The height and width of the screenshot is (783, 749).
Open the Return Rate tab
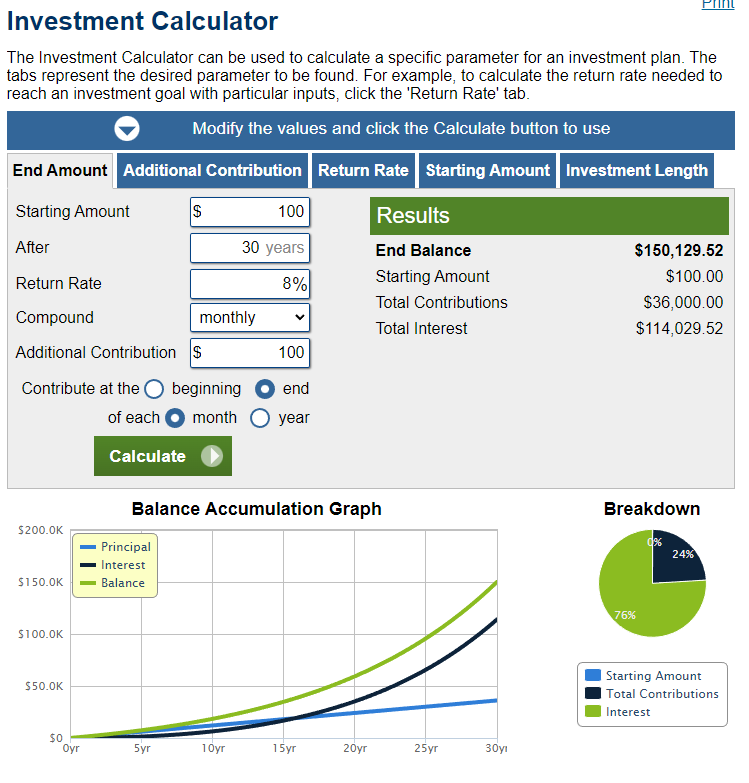click(x=363, y=170)
